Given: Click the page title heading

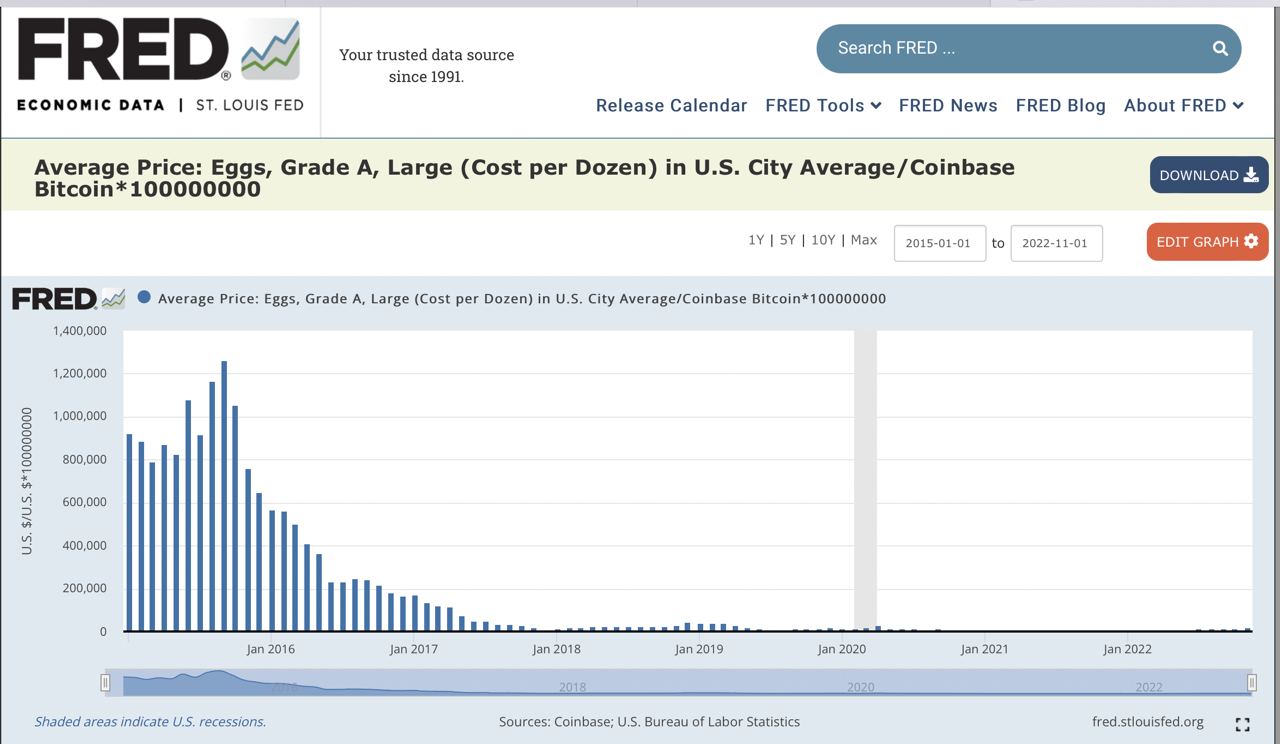Looking at the screenshot, I should pyautogui.click(x=525, y=178).
